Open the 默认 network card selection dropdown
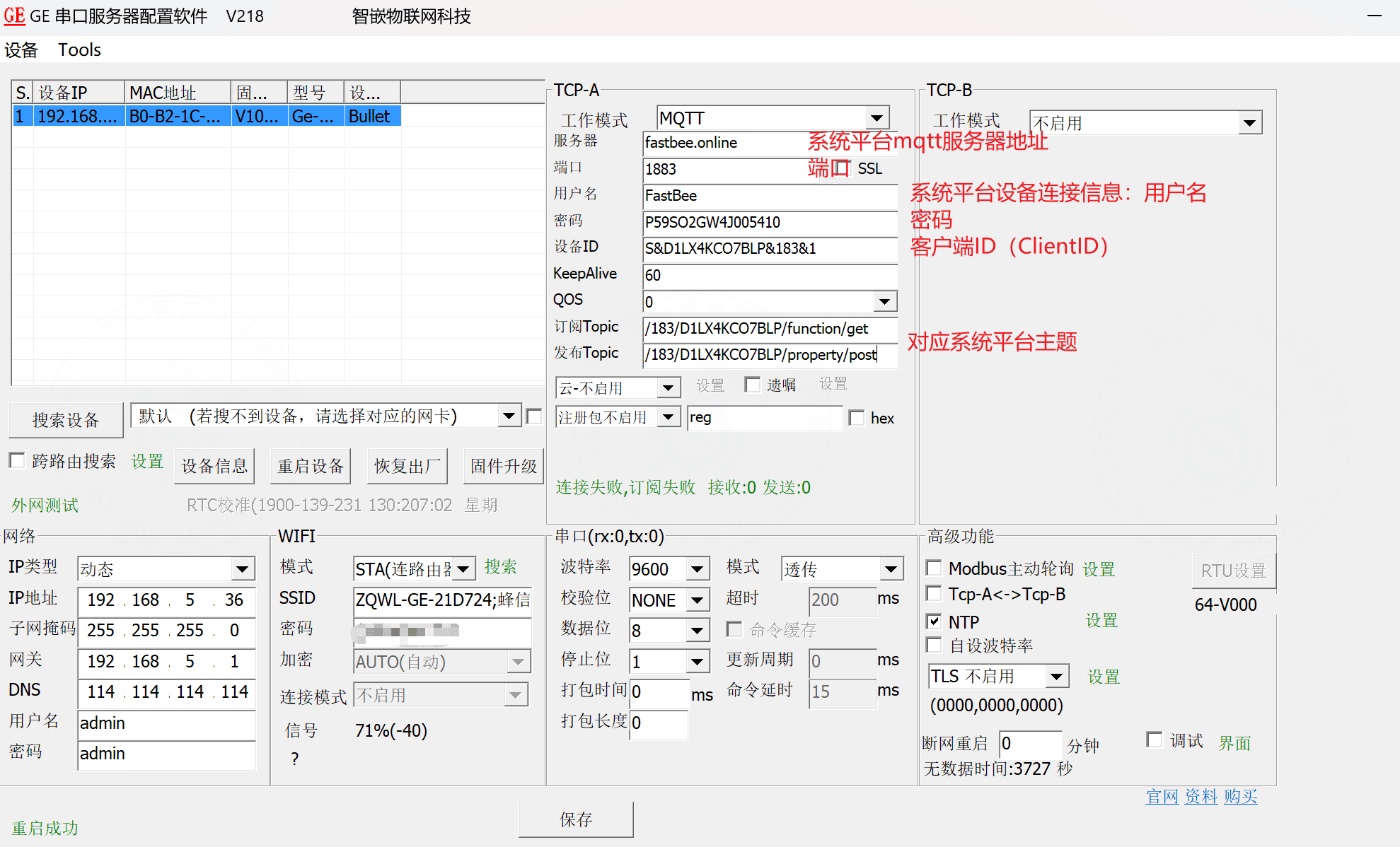Image resolution: width=1400 pixels, height=847 pixels. click(509, 416)
